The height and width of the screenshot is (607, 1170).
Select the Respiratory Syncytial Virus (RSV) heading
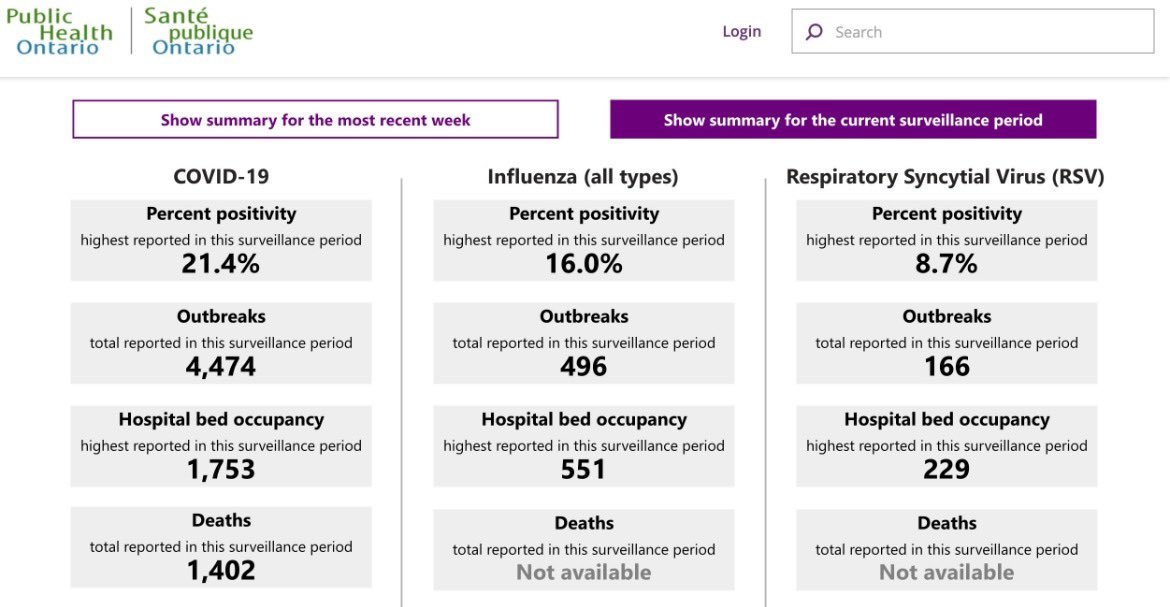(945, 177)
